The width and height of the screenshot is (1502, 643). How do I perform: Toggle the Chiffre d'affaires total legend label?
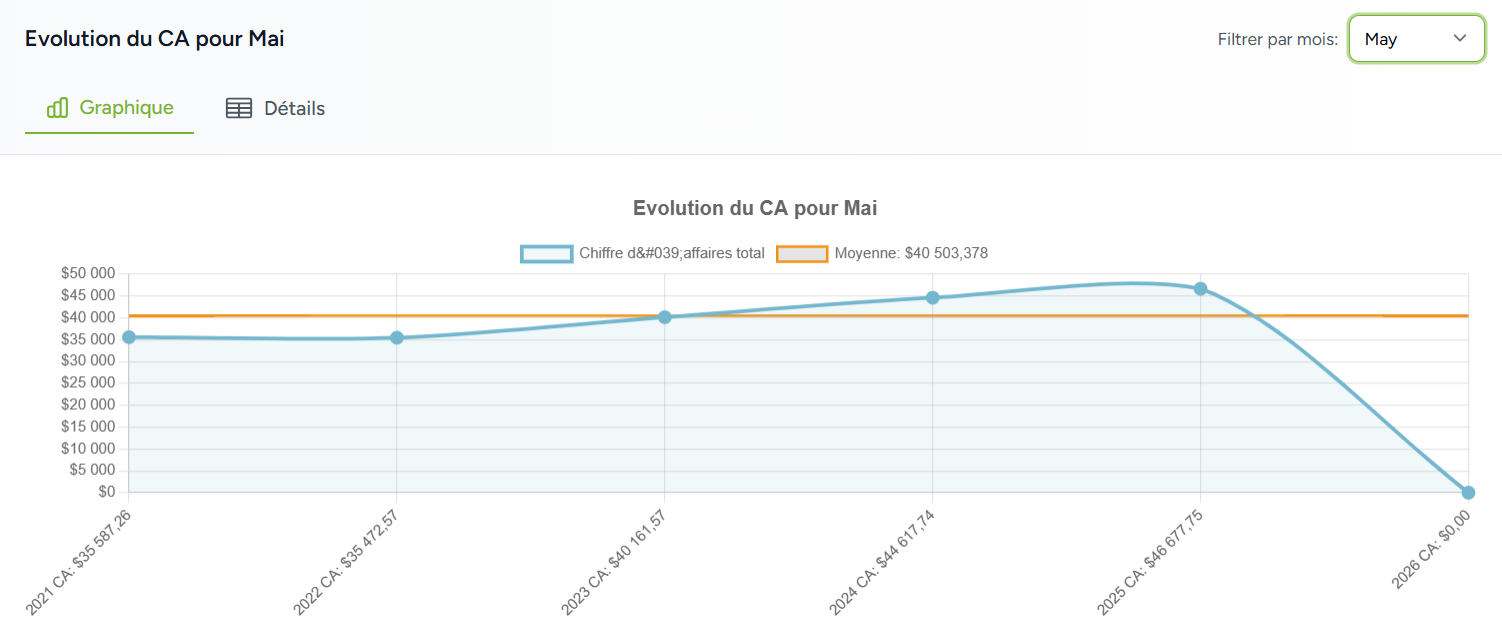(671, 254)
